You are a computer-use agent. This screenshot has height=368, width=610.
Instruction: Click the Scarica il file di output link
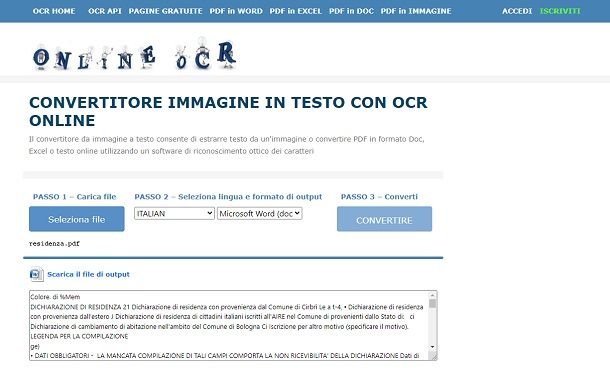(x=88, y=274)
